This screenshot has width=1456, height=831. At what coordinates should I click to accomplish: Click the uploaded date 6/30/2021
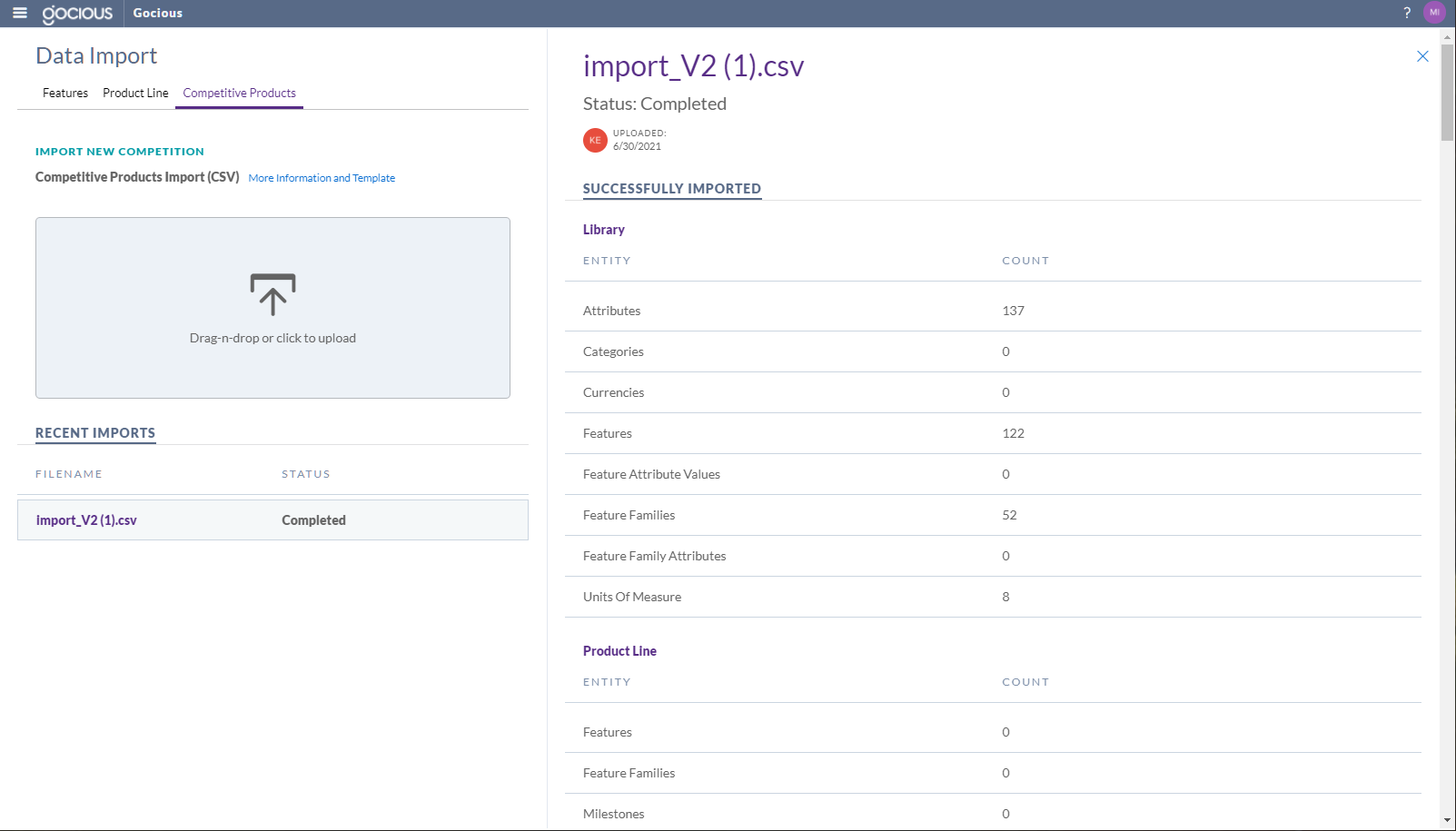coord(637,146)
